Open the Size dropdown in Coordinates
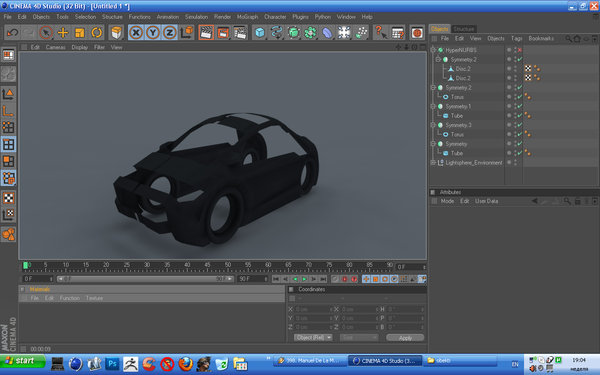This screenshot has width=600, height=375. [x=359, y=338]
